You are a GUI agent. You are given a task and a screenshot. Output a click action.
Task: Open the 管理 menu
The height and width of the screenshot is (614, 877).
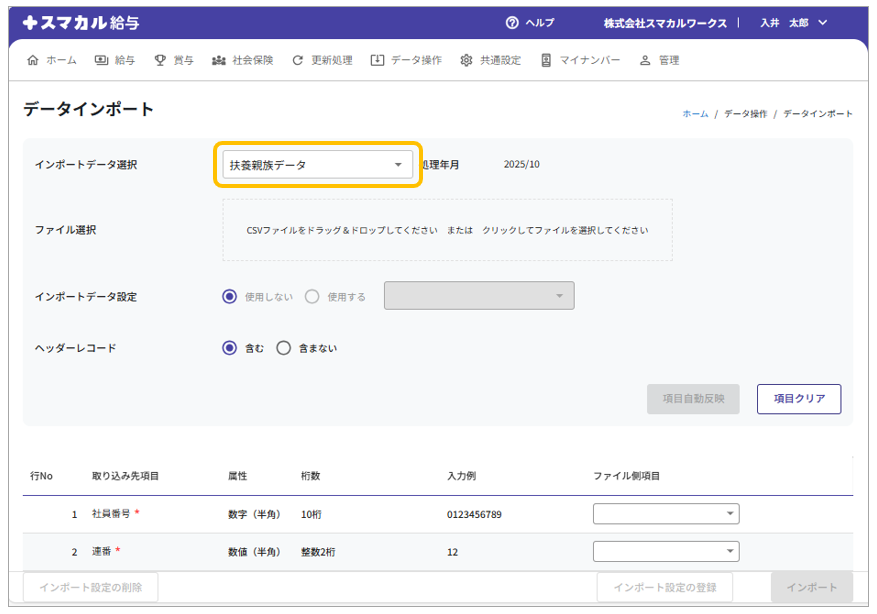(x=659, y=60)
